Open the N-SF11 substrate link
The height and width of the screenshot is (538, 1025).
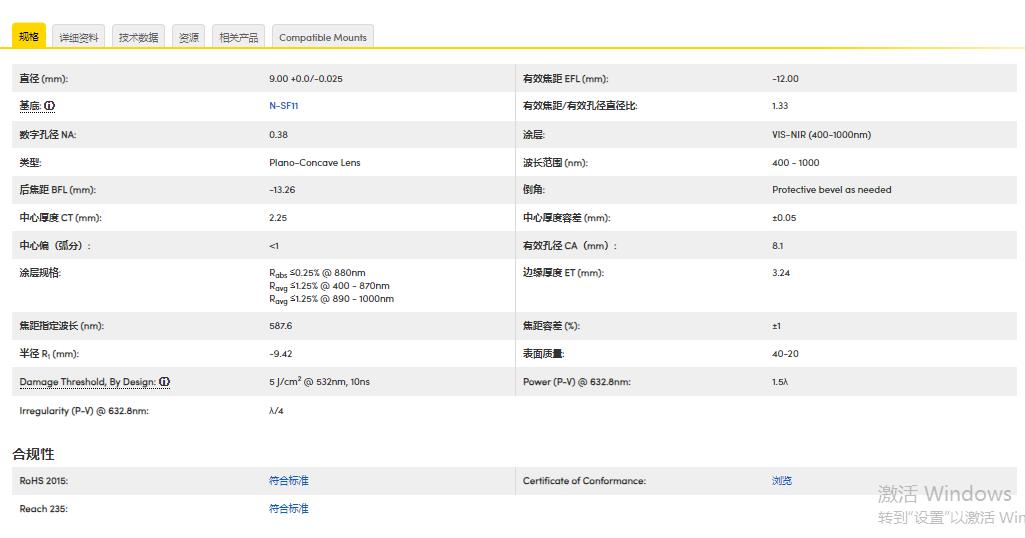(284, 106)
